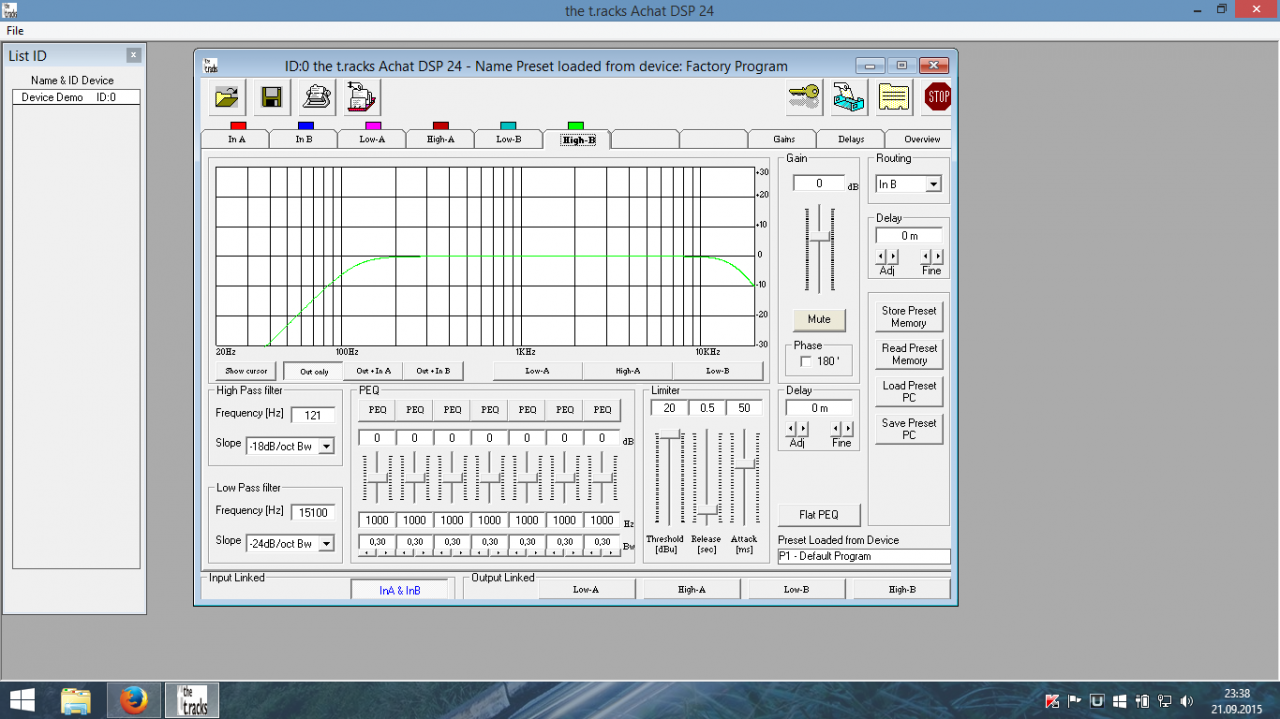
Task: Open the volume control in system tray
Action: (1187, 700)
